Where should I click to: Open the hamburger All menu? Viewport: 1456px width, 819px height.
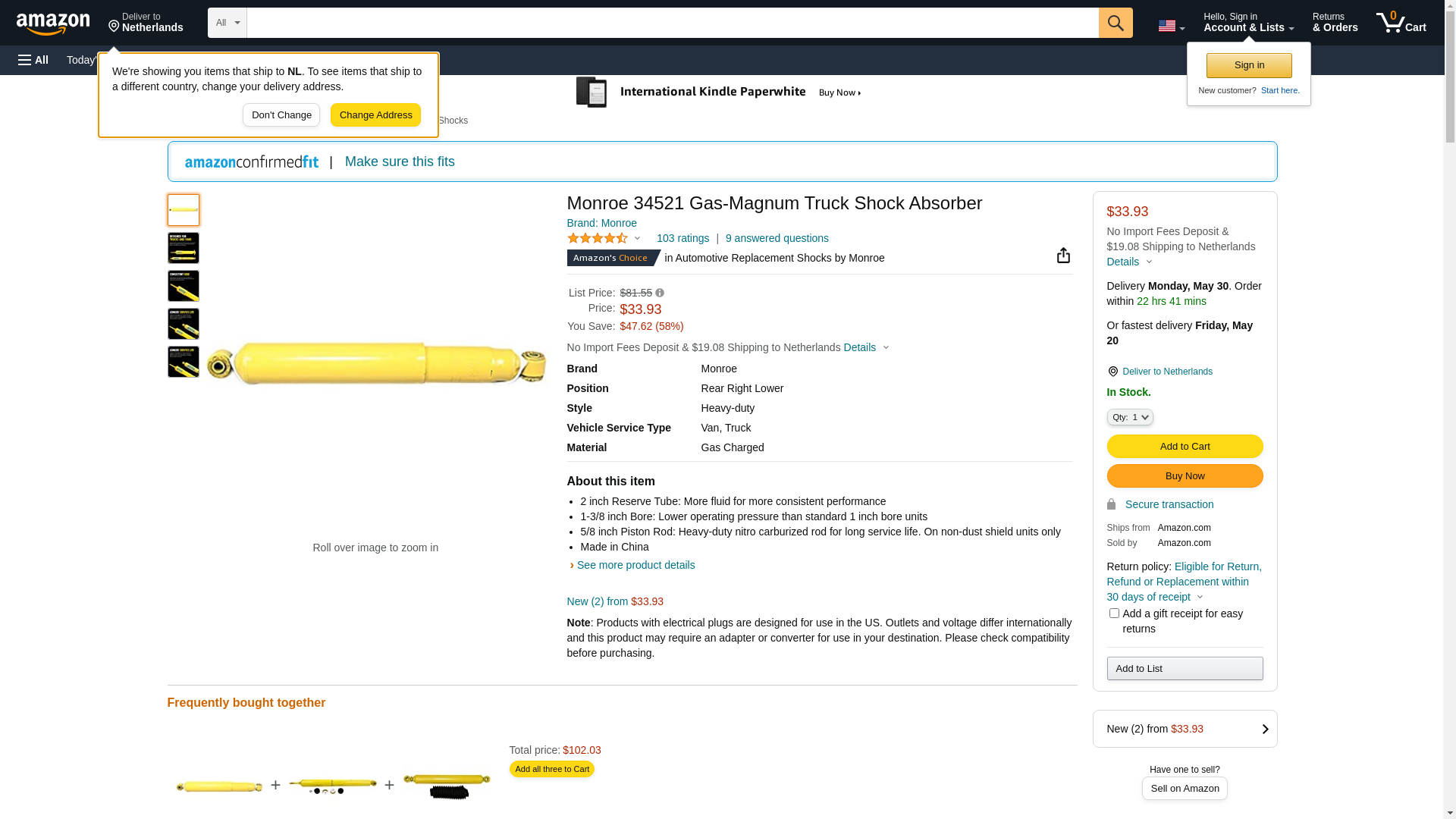coord(33,60)
